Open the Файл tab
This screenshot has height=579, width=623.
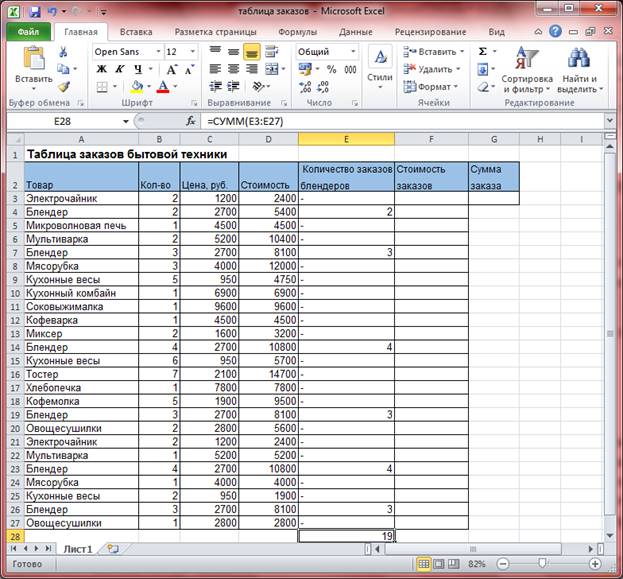[28, 32]
